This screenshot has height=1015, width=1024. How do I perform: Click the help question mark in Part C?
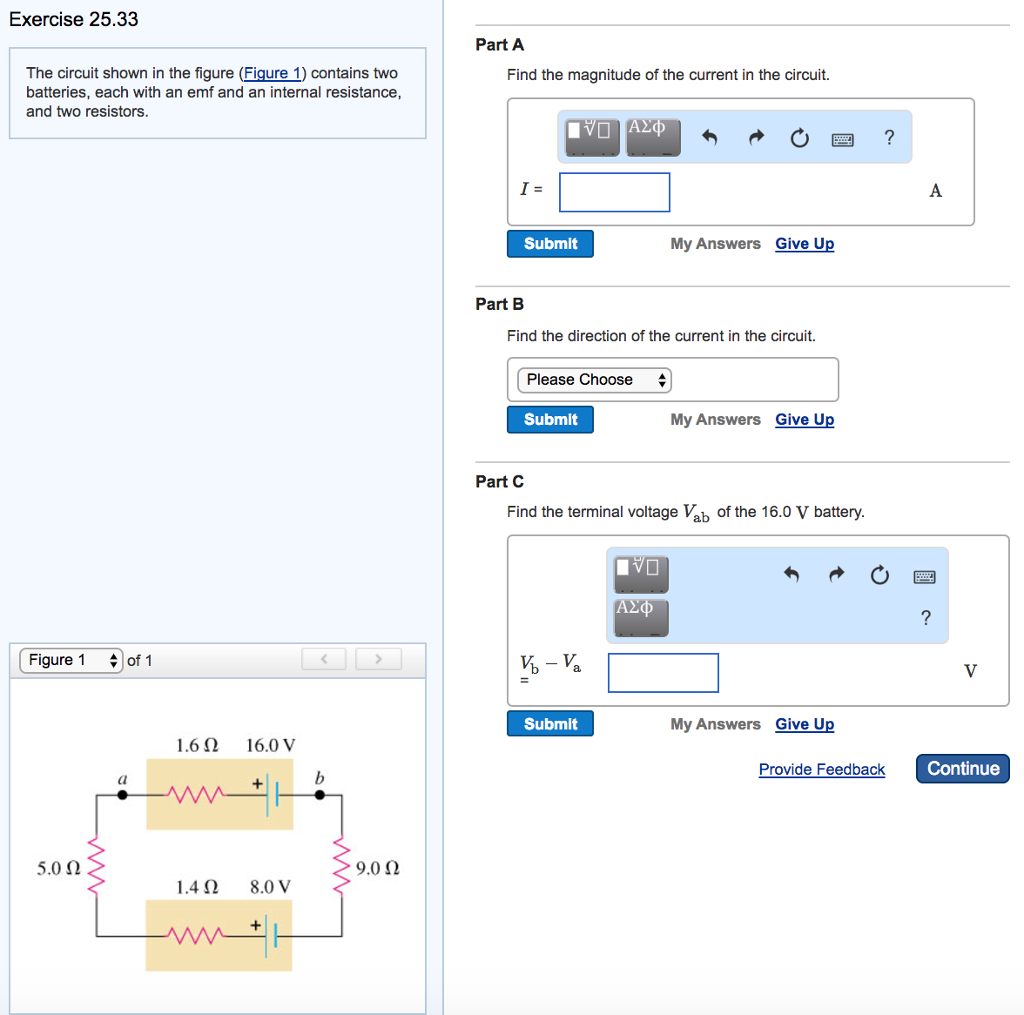pyautogui.click(x=925, y=618)
